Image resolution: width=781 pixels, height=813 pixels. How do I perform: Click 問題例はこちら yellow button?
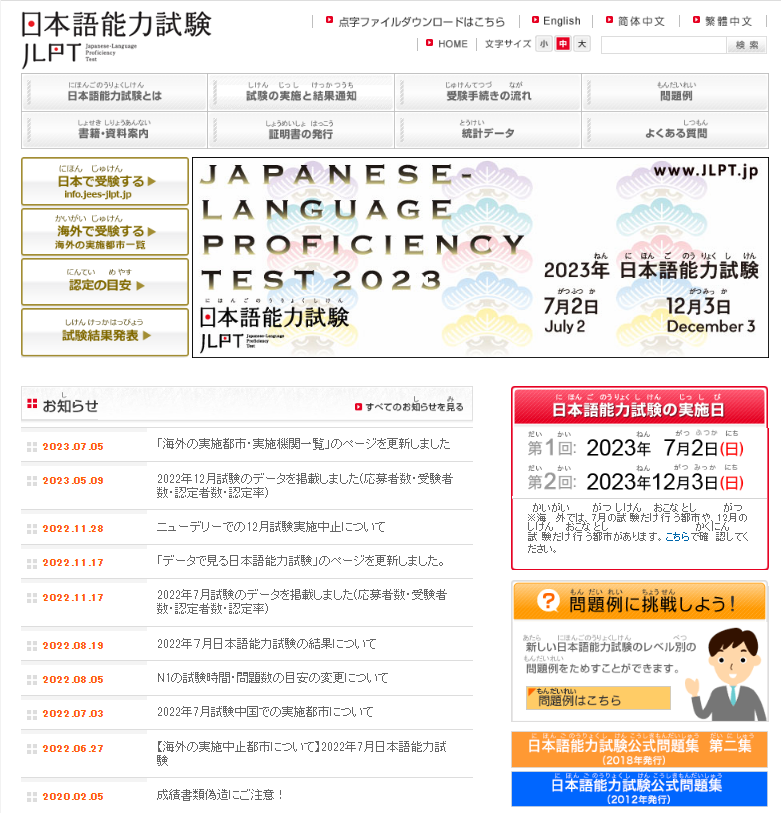(598, 698)
